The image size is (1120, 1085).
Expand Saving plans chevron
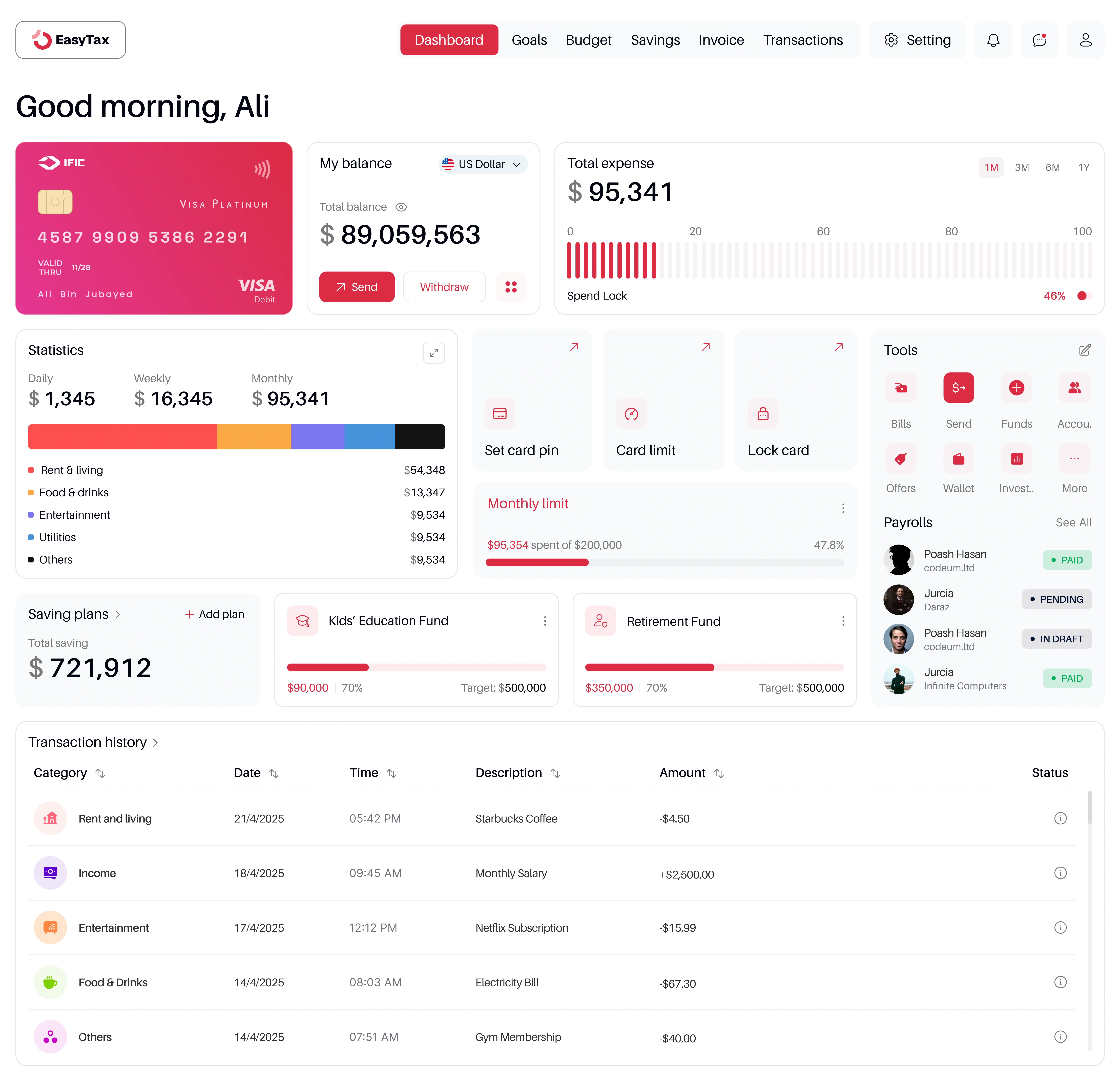click(118, 615)
